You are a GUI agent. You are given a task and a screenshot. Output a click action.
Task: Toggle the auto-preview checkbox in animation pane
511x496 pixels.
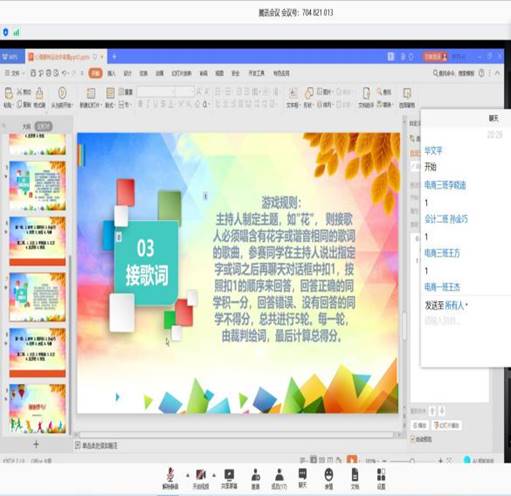(x=412, y=439)
